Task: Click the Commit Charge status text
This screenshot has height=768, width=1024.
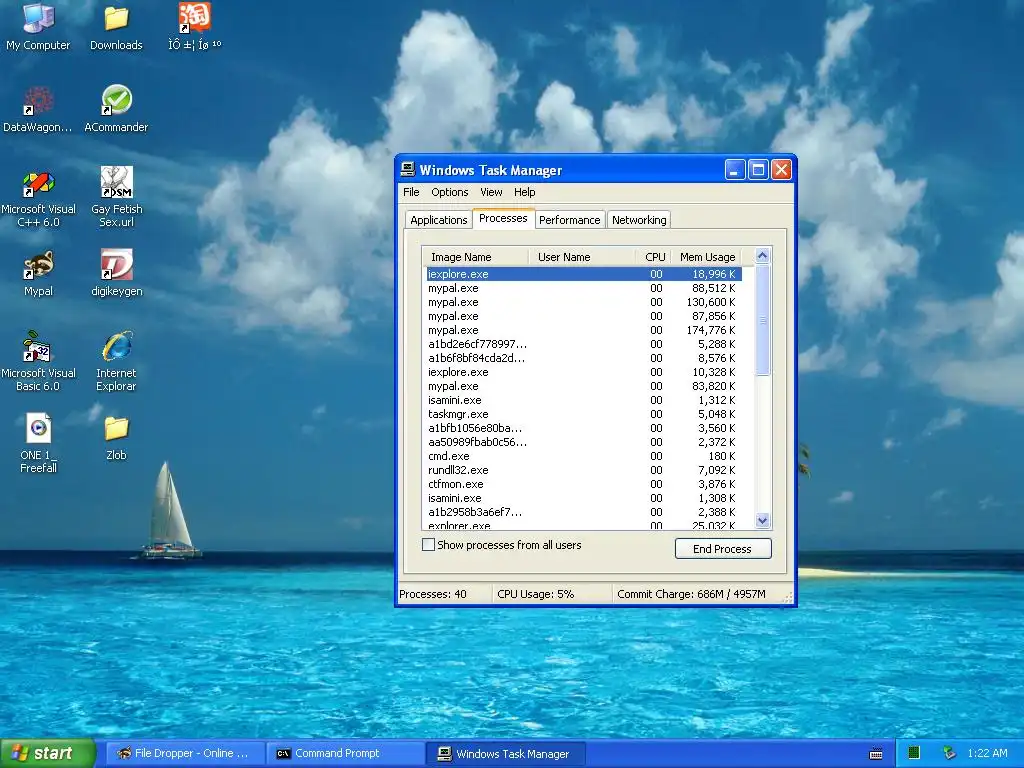Action: coord(691,594)
